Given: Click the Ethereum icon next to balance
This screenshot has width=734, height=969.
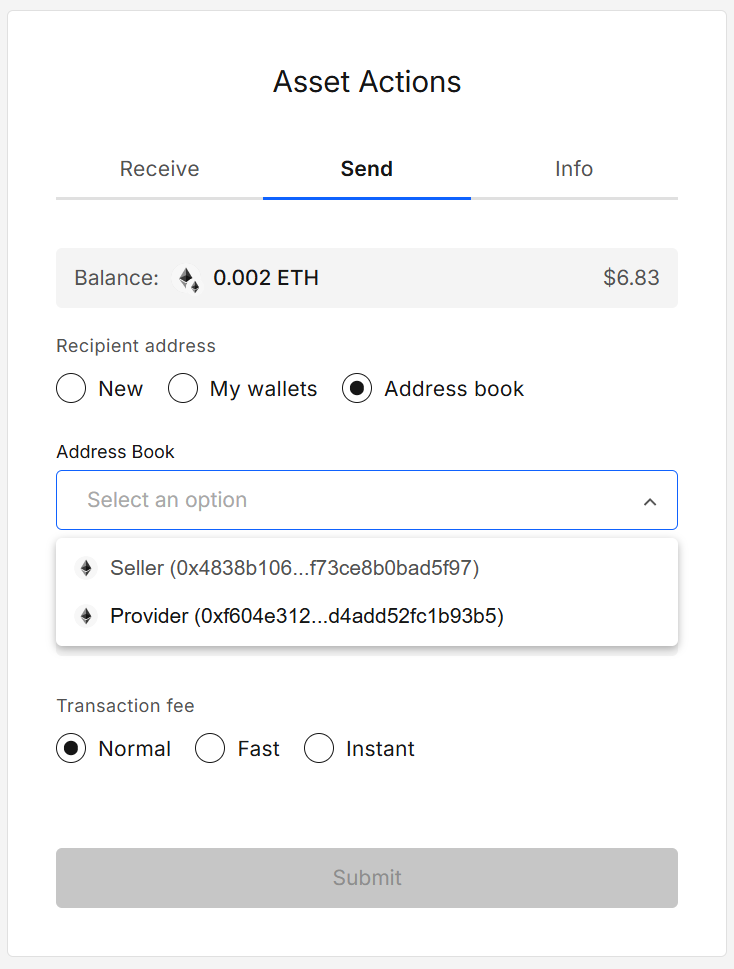Looking at the screenshot, I should (x=188, y=278).
